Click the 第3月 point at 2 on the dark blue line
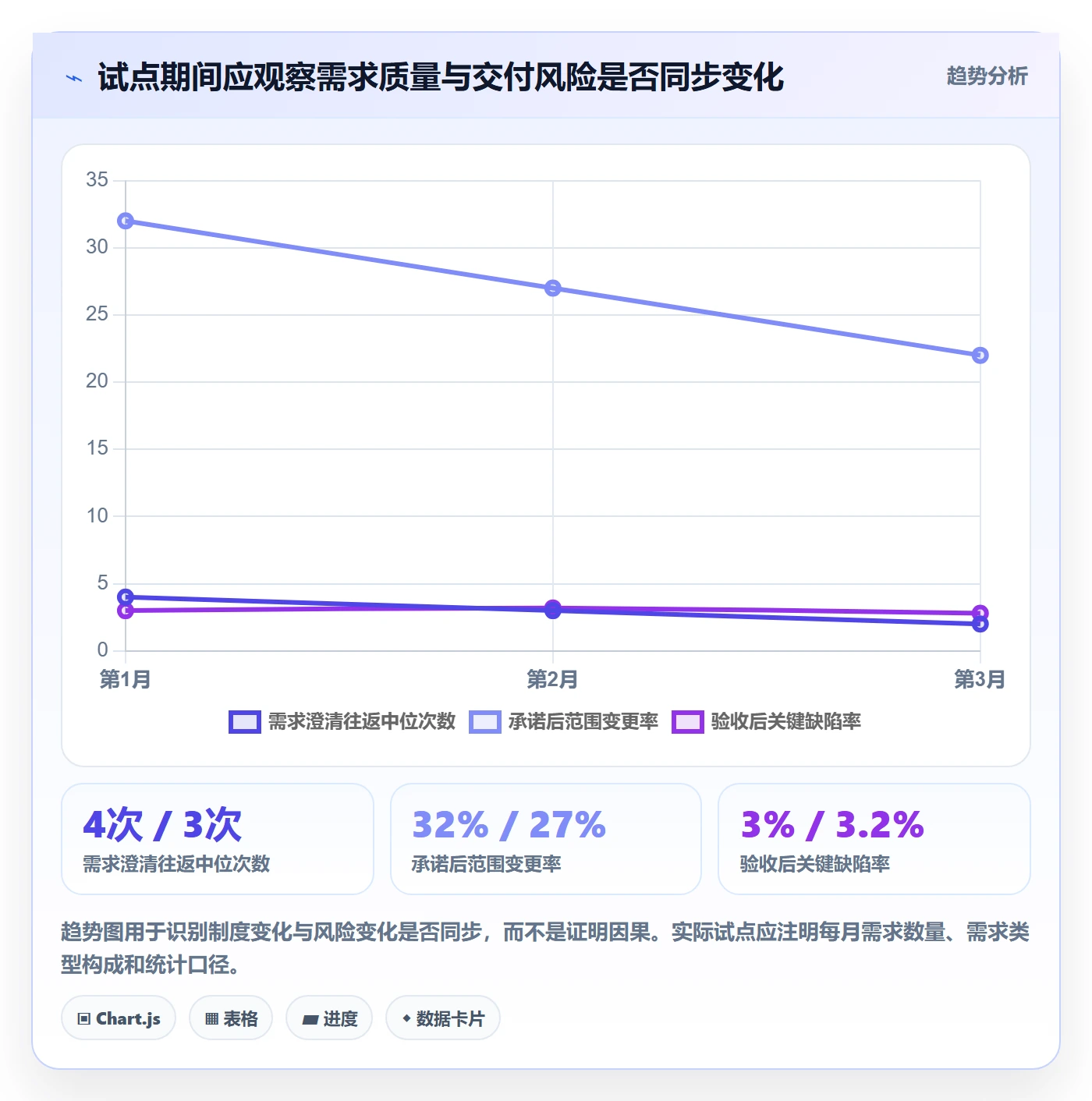This screenshot has width=1092, height=1101. (980, 624)
